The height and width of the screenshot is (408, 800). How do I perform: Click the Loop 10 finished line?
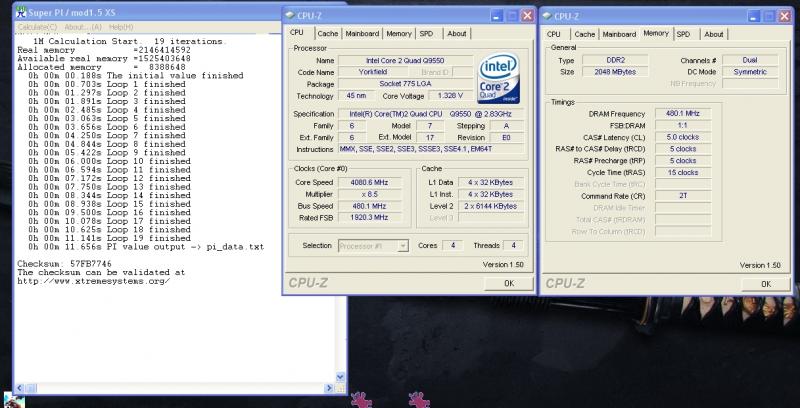tap(109, 161)
